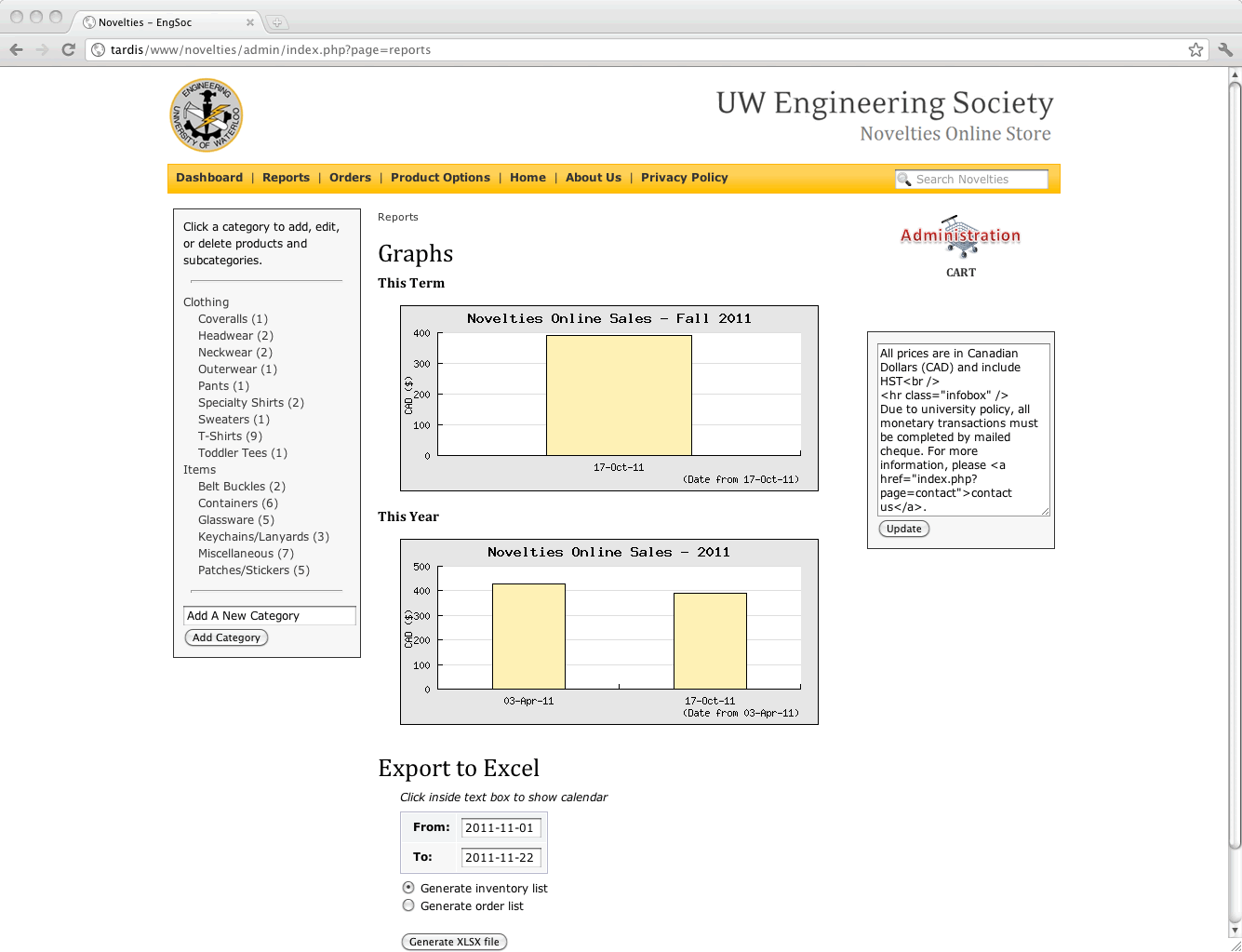Open a new browser tab
This screenshot has width=1242, height=952.
(x=276, y=22)
